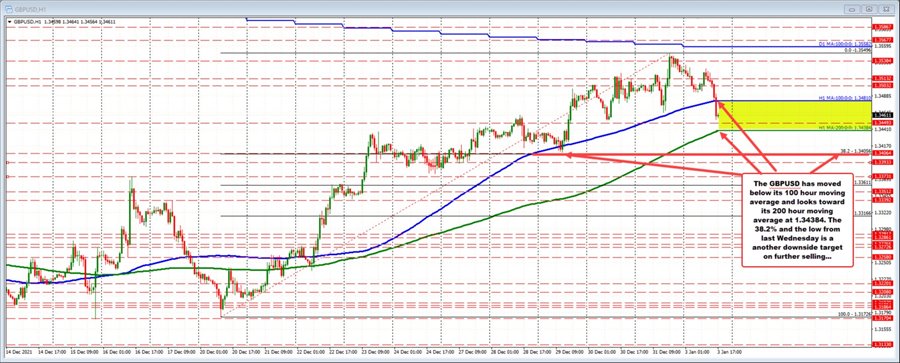Viewport: 900px width, 363px height.
Task: Click the 0.0 Fibonacci label at 1.35496
Action: click(x=858, y=50)
